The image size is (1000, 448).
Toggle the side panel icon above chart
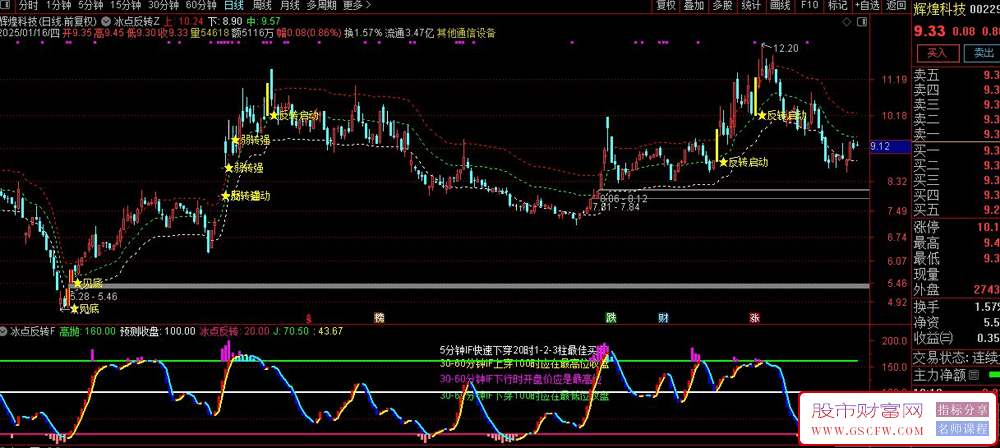pyautogui.click(x=862, y=22)
